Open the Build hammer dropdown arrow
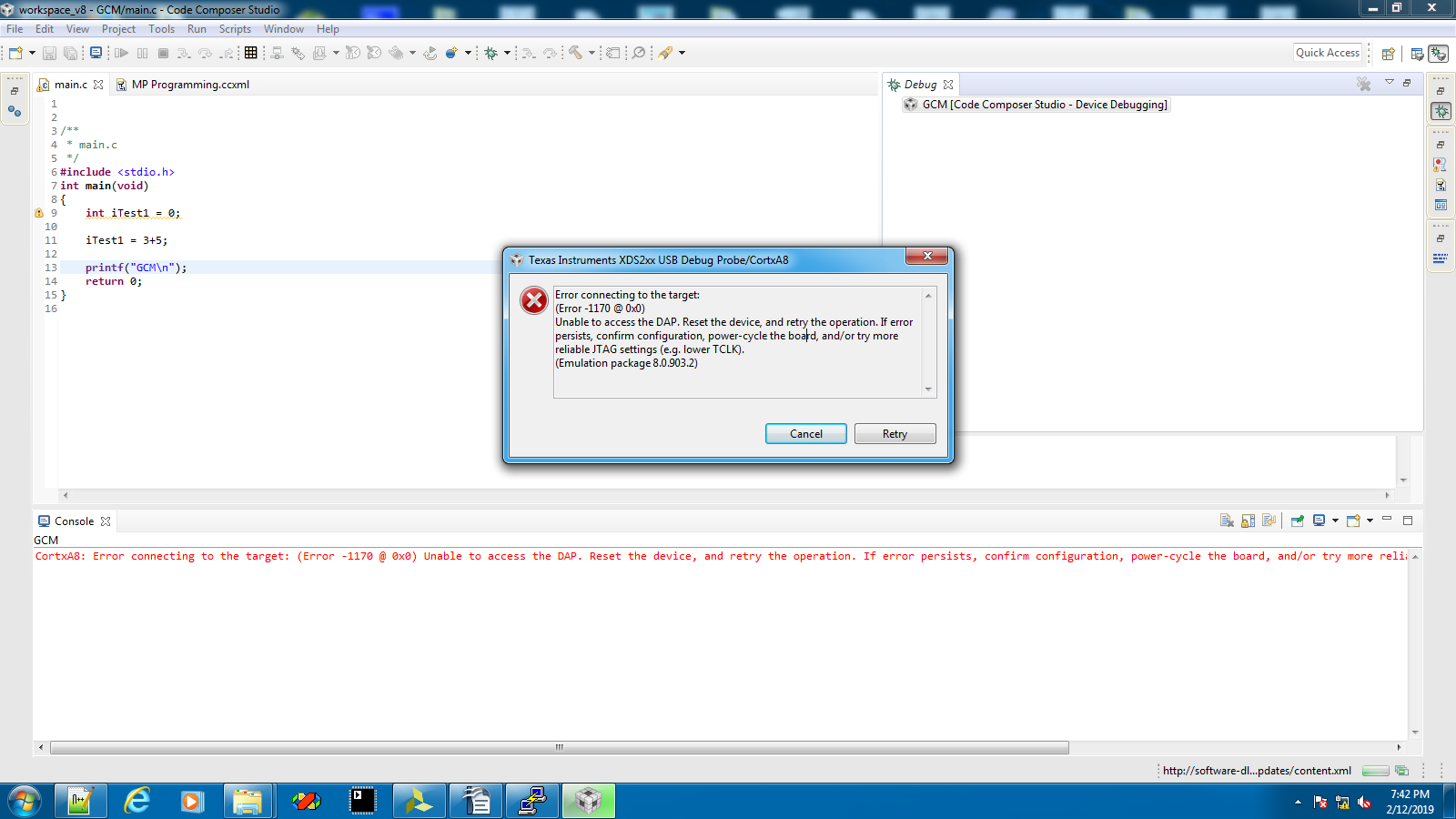Screen dimensions: 1456x819 pos(591,53)
